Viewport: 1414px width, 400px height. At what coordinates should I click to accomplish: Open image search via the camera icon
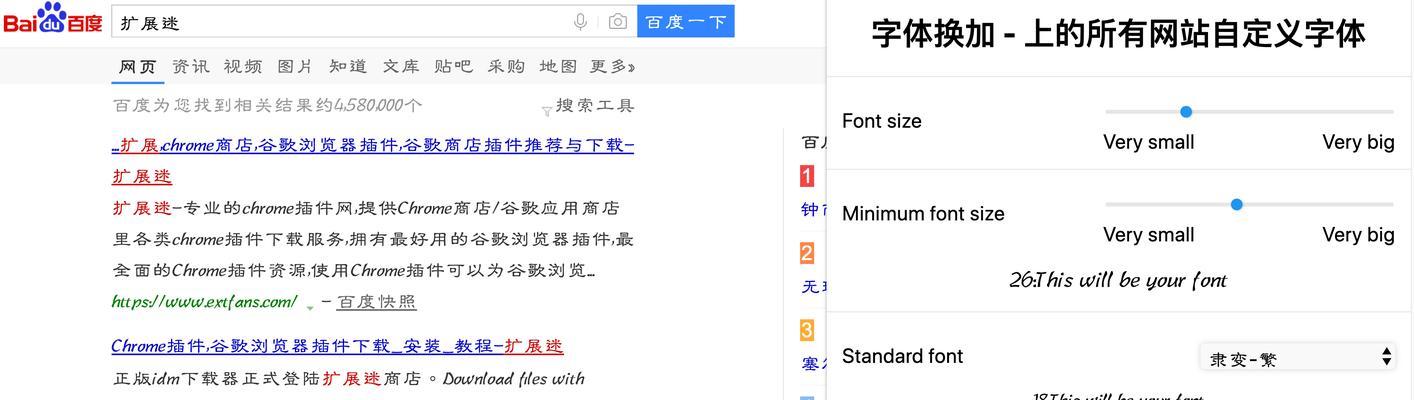pyautogui.click(x=618, y=21)
